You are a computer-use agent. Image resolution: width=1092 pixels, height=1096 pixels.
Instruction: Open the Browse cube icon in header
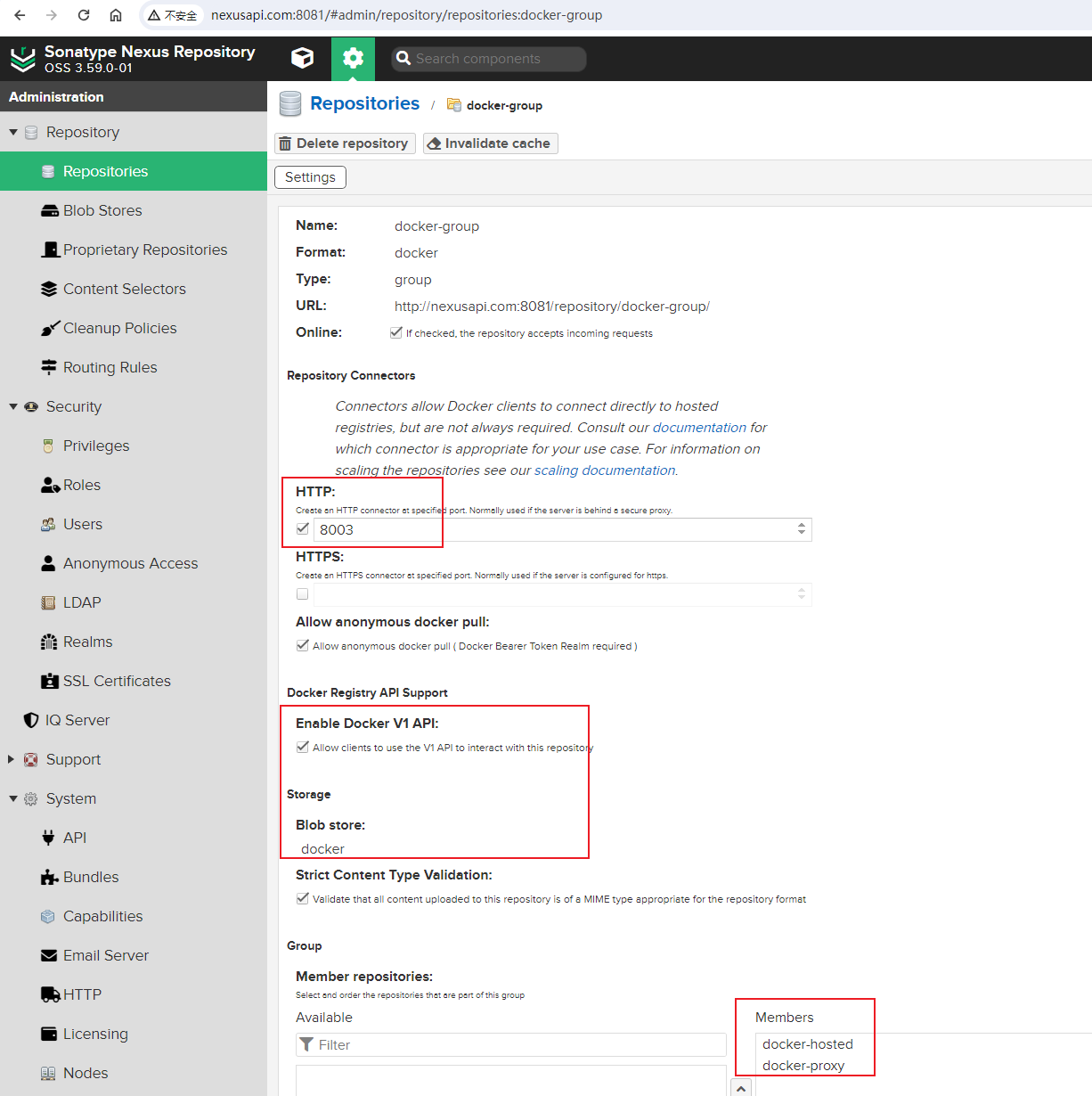pyautogui.click(x=303, y=58)
